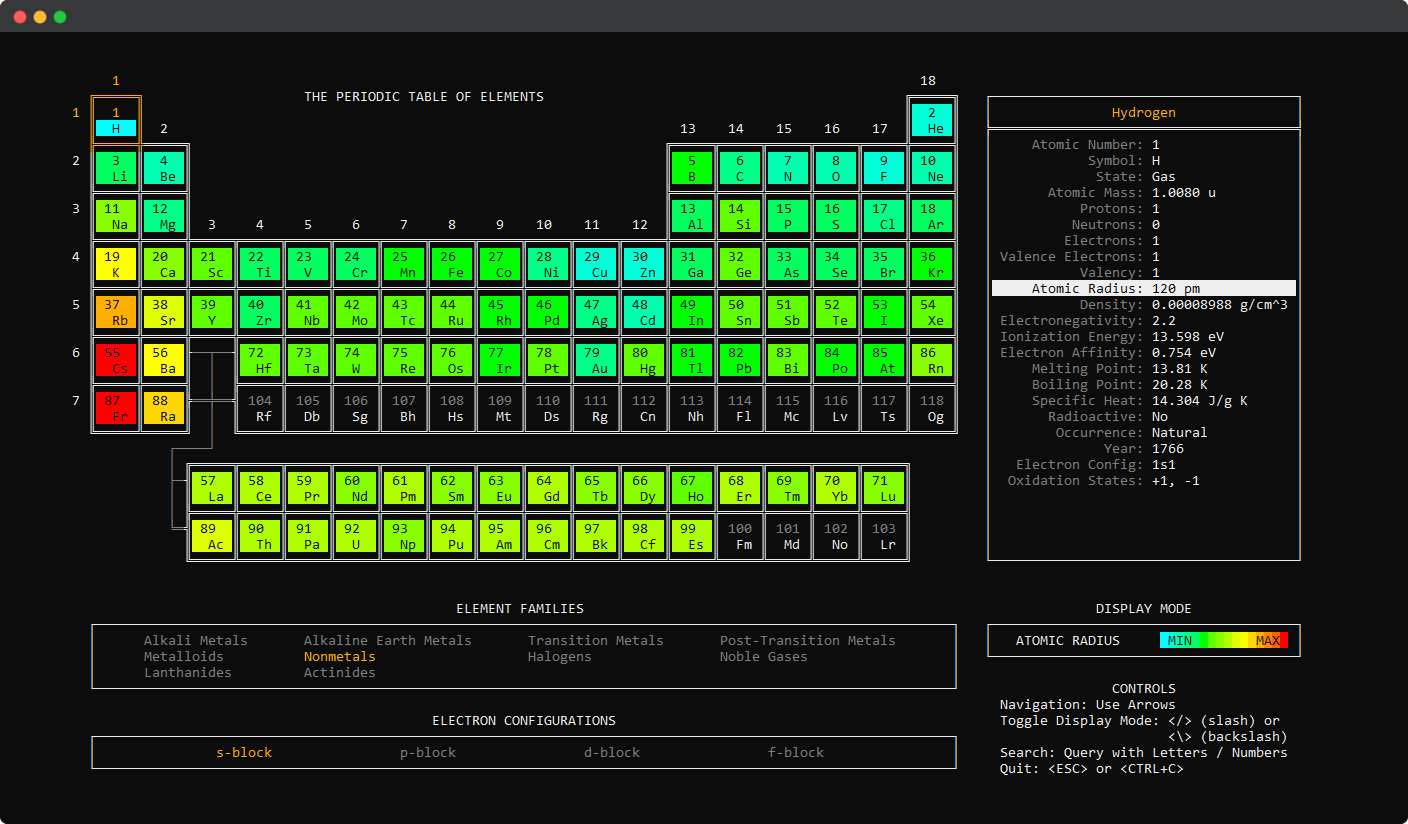Select the Melting Point row
Viewport: 1408px width, 824px height.
(1144, 368)
